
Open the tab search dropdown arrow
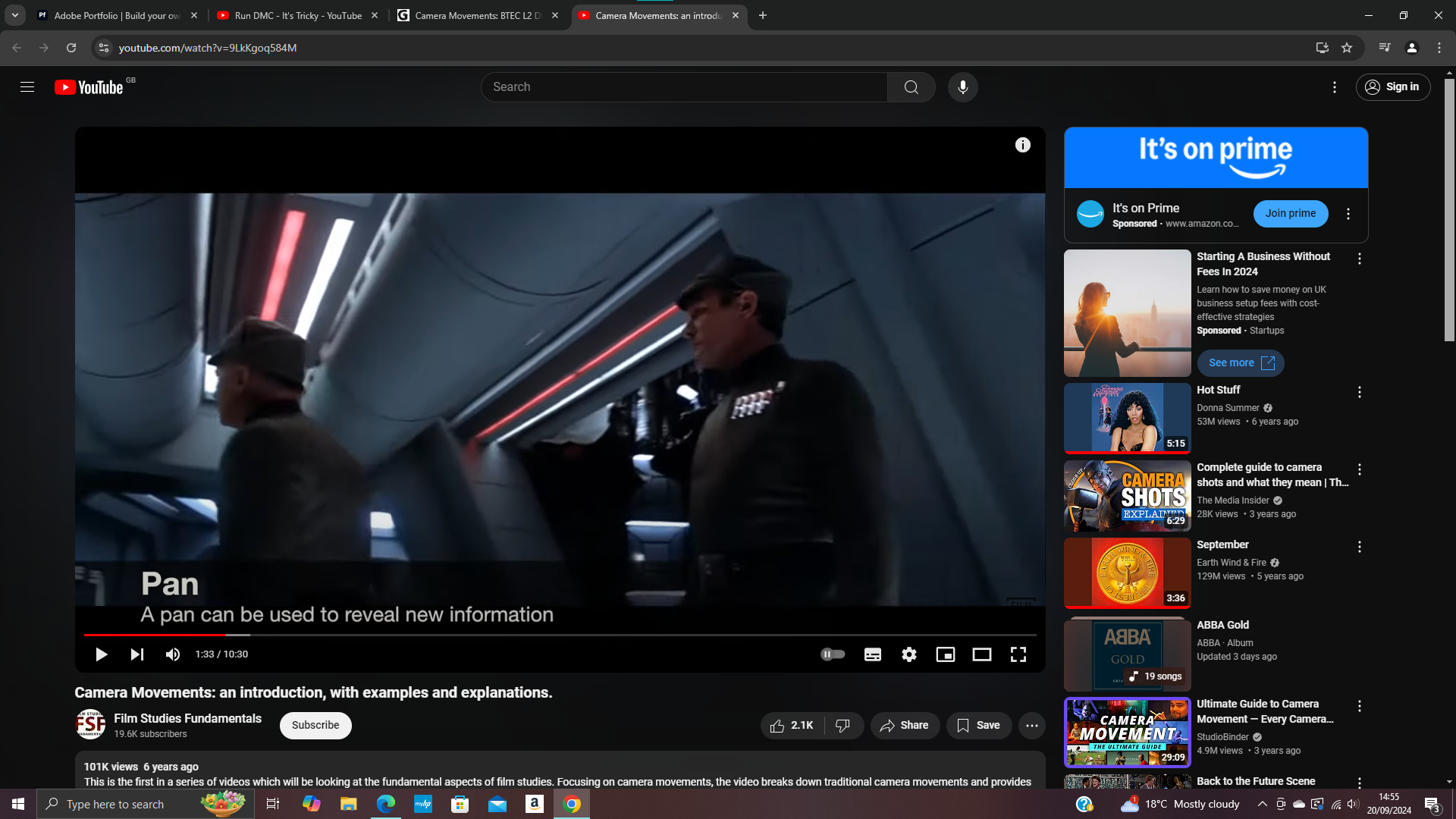coord(15,15)
